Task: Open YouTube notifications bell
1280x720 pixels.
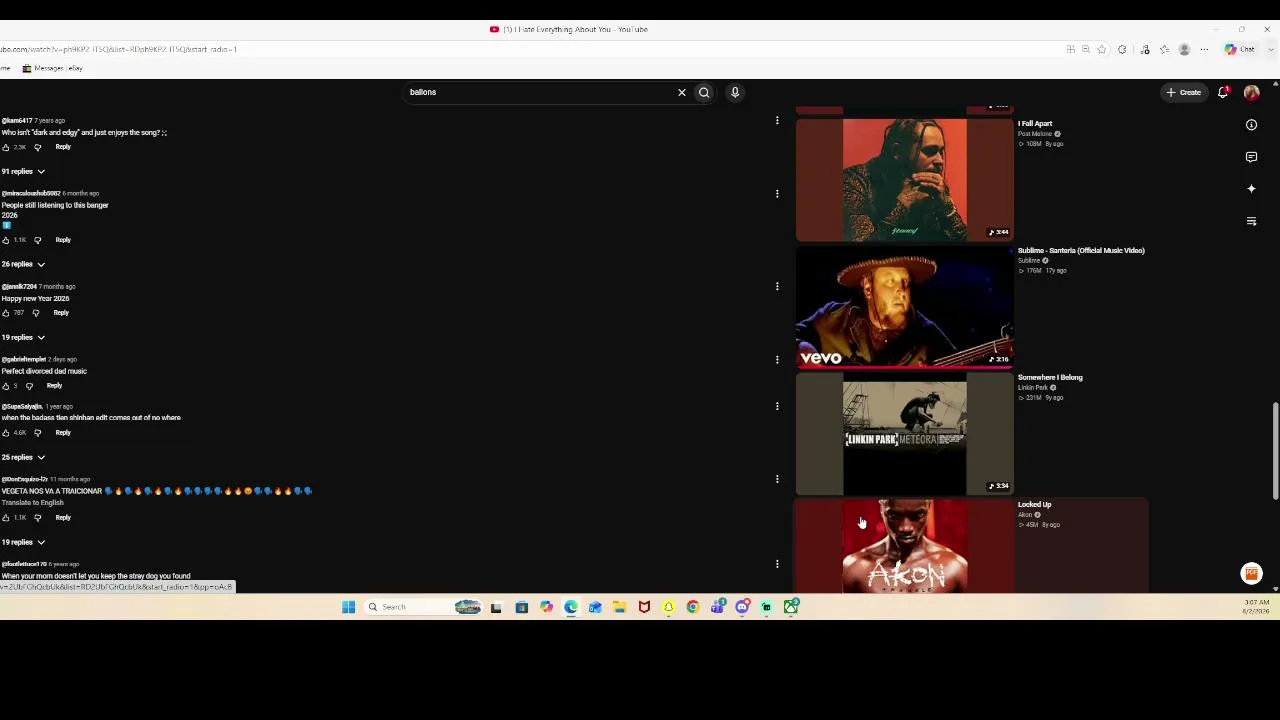Action: point(1223,92)
